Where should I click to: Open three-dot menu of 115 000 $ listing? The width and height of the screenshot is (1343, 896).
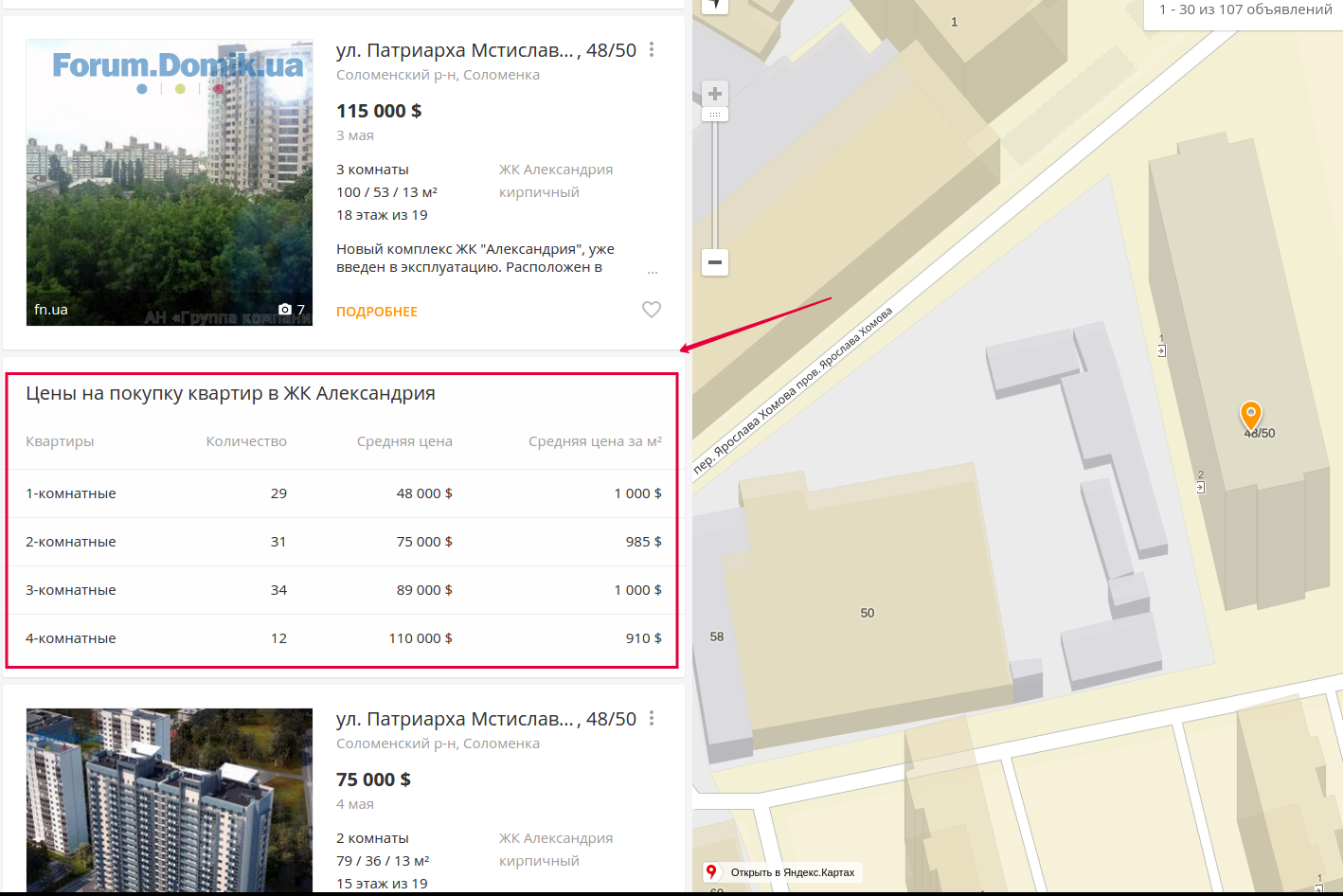652,50
